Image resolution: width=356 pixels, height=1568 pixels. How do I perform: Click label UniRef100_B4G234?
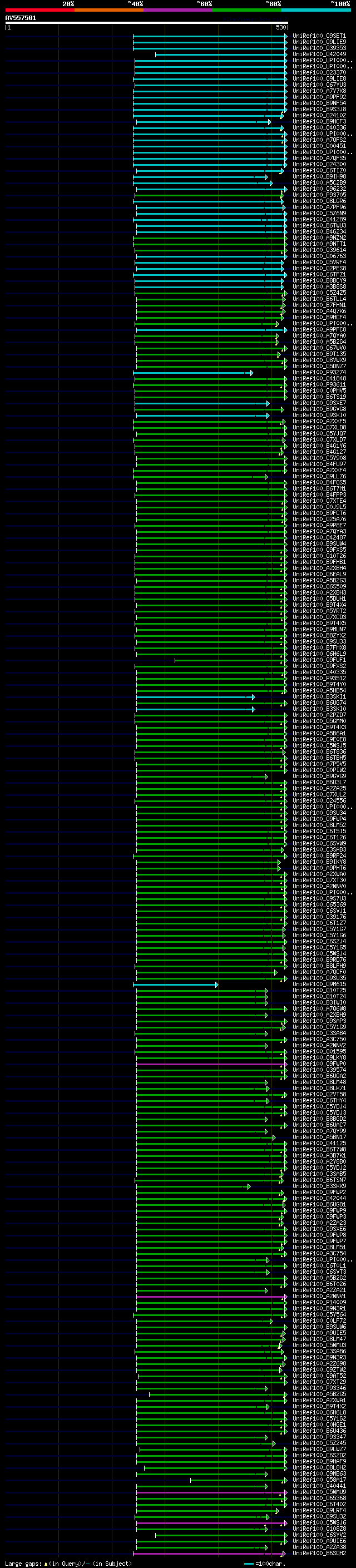[x=319, y=232]
